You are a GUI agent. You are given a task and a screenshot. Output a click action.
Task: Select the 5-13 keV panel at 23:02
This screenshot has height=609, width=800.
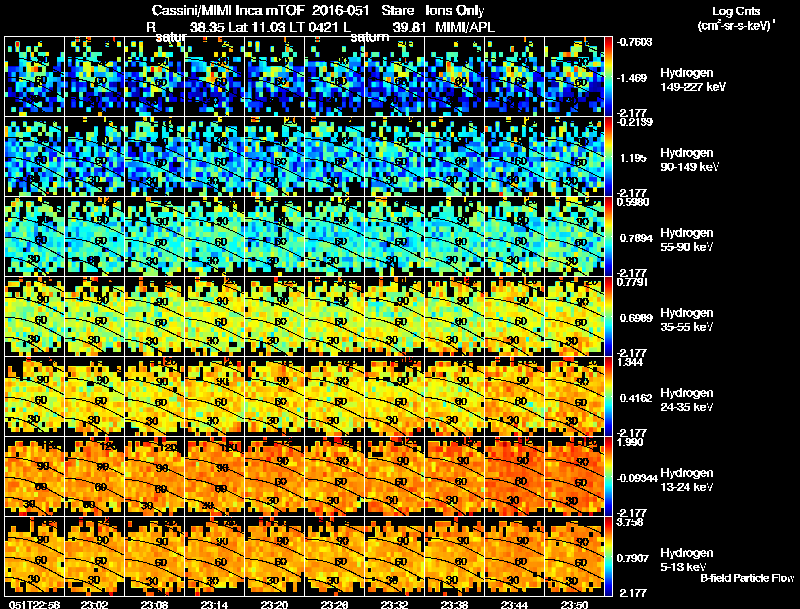point(94,557)
